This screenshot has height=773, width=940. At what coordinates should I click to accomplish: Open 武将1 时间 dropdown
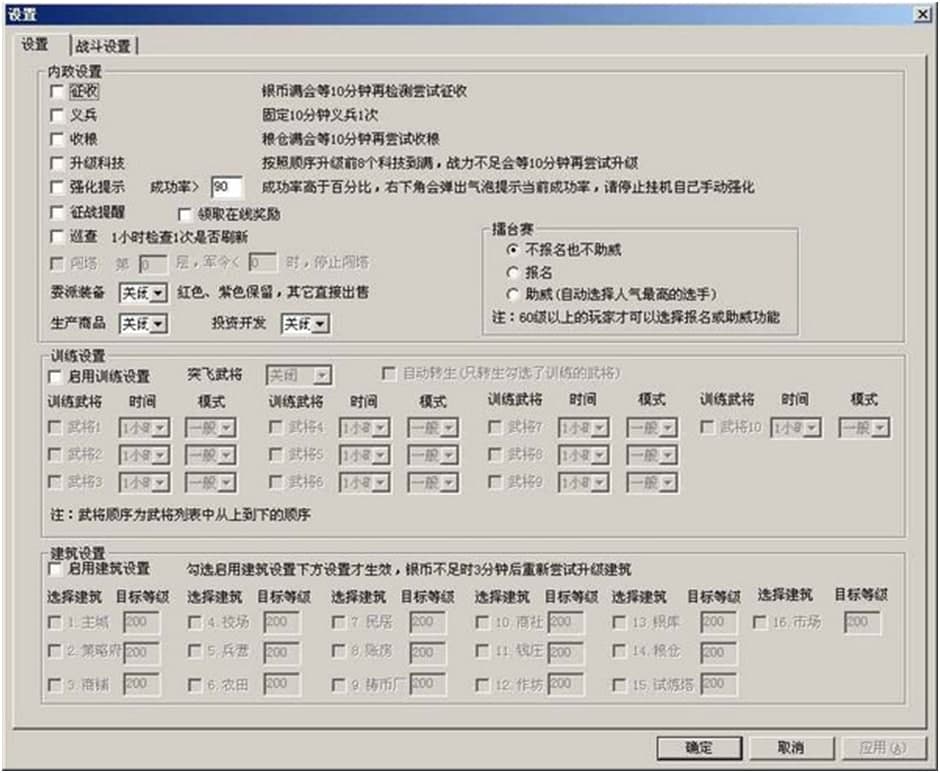(x=144, y=428)
